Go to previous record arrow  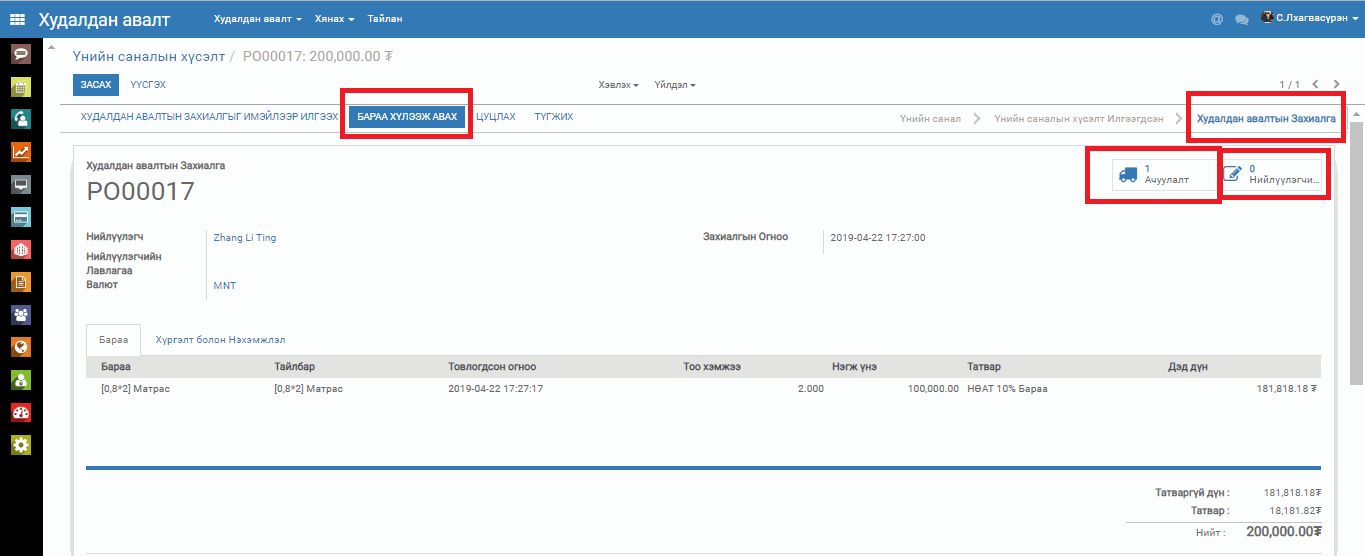click(1315, 85)
